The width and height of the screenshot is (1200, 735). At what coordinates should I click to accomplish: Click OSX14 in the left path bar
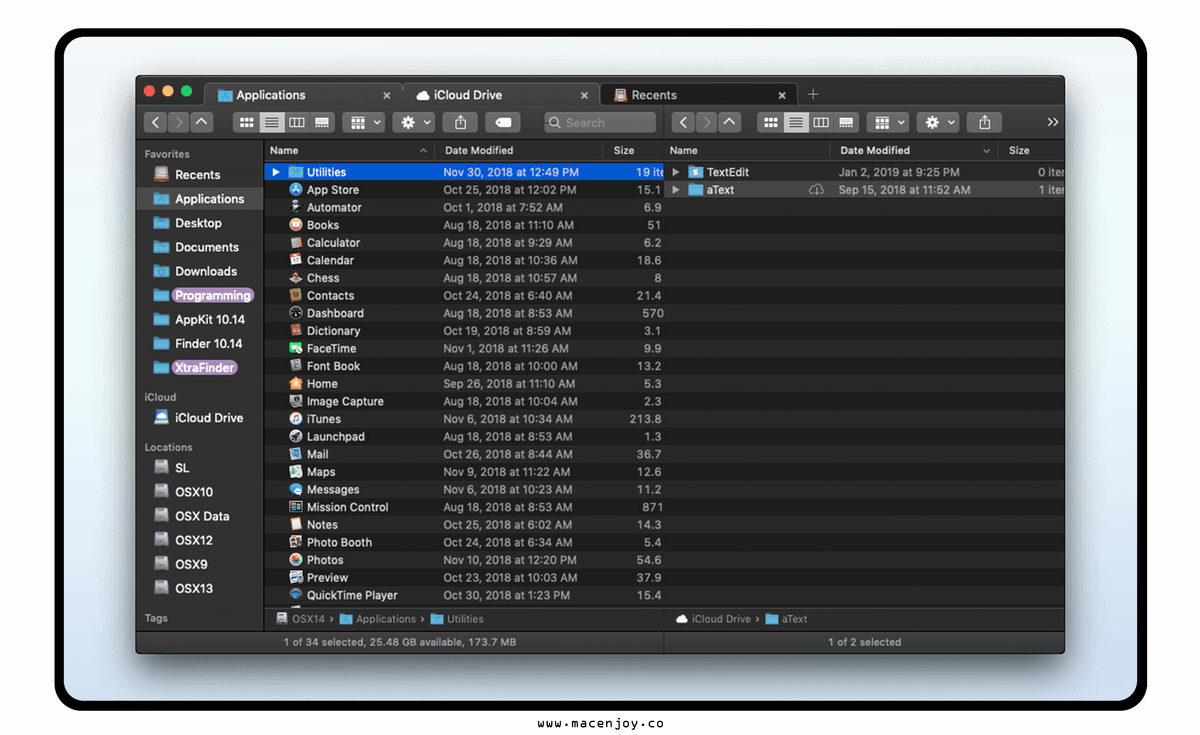point(300,619)
